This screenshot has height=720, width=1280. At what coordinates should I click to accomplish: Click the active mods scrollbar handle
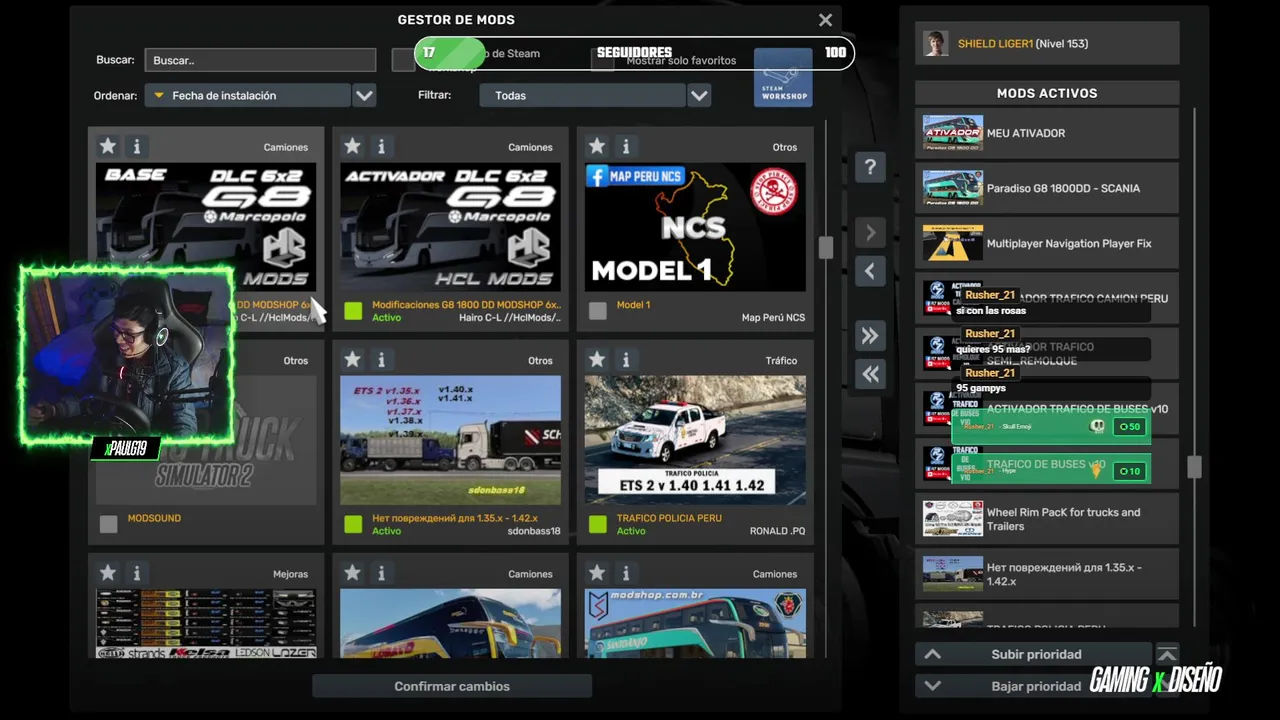point(1194,466)
